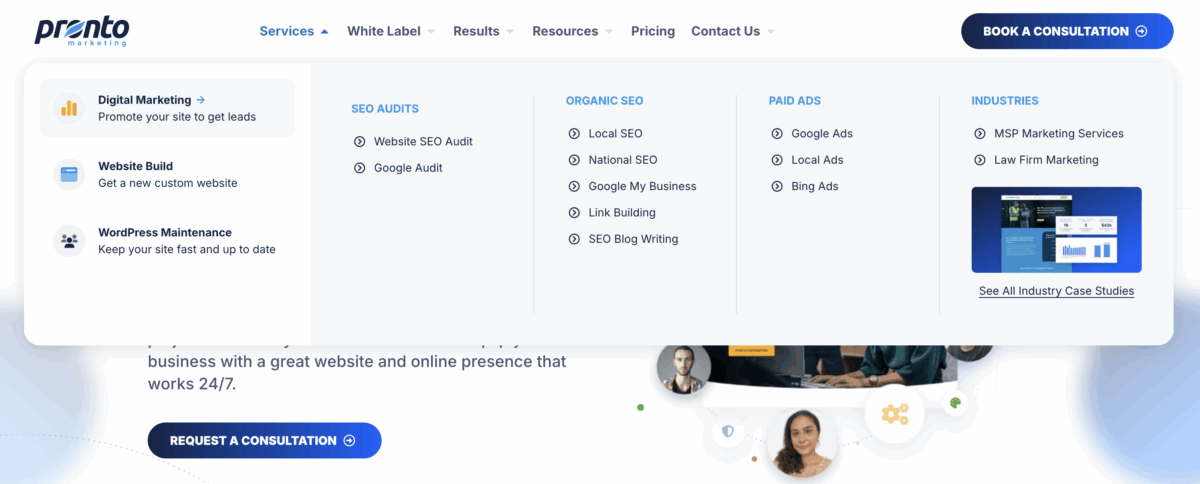The width and height of the screenshot is (1200, 484).
Task: Click the Book a Consultation button
Action: [x=1067, y=31]
